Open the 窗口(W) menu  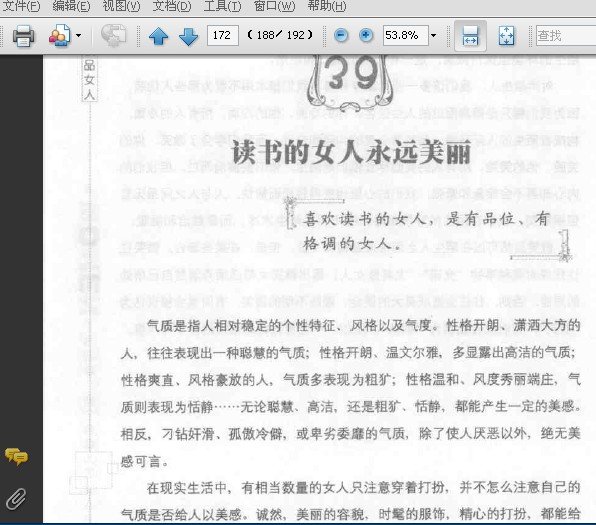point(274,6)
